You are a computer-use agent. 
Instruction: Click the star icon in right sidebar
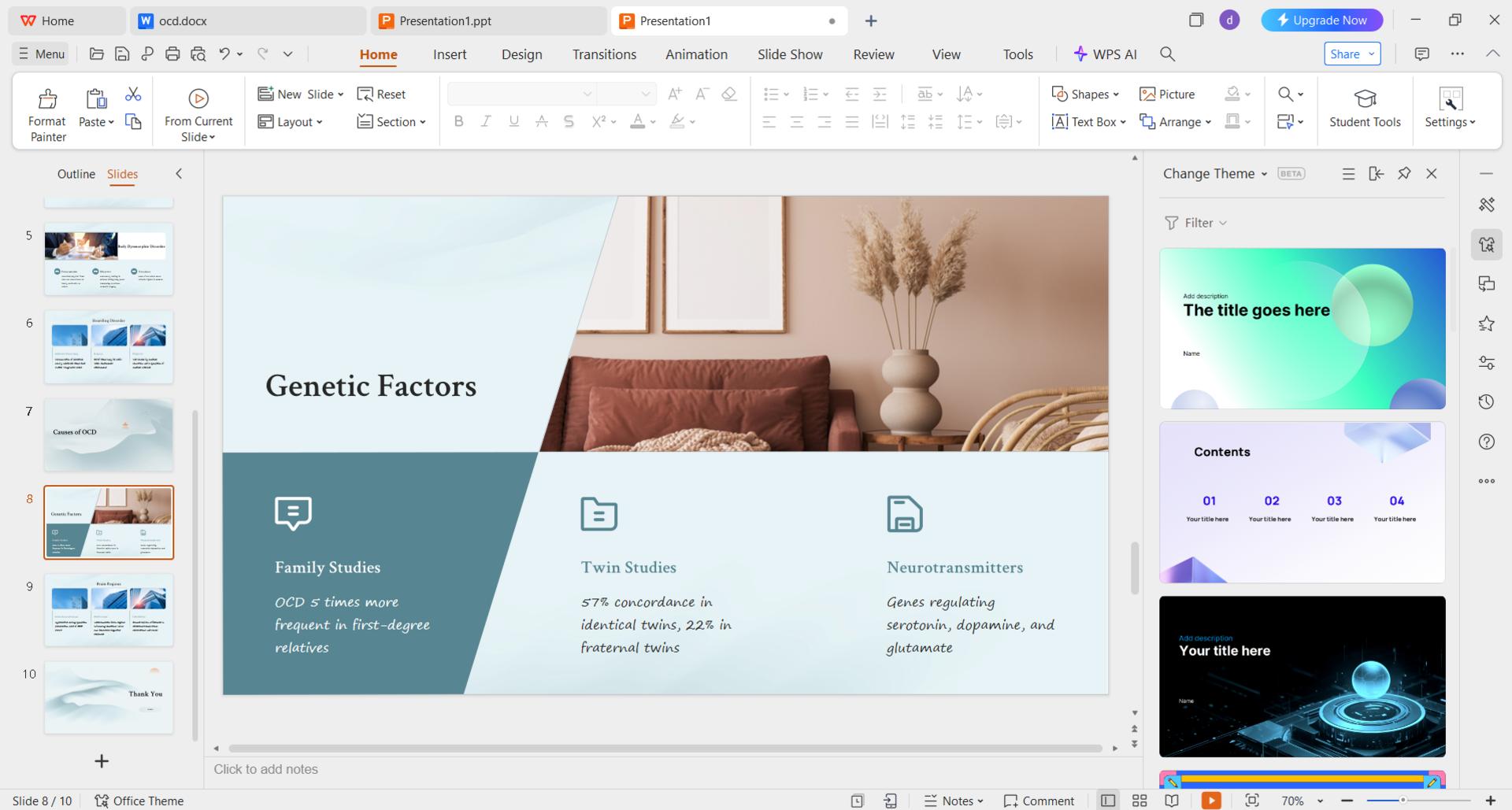pyautogui.click(x=1486, y=323)
